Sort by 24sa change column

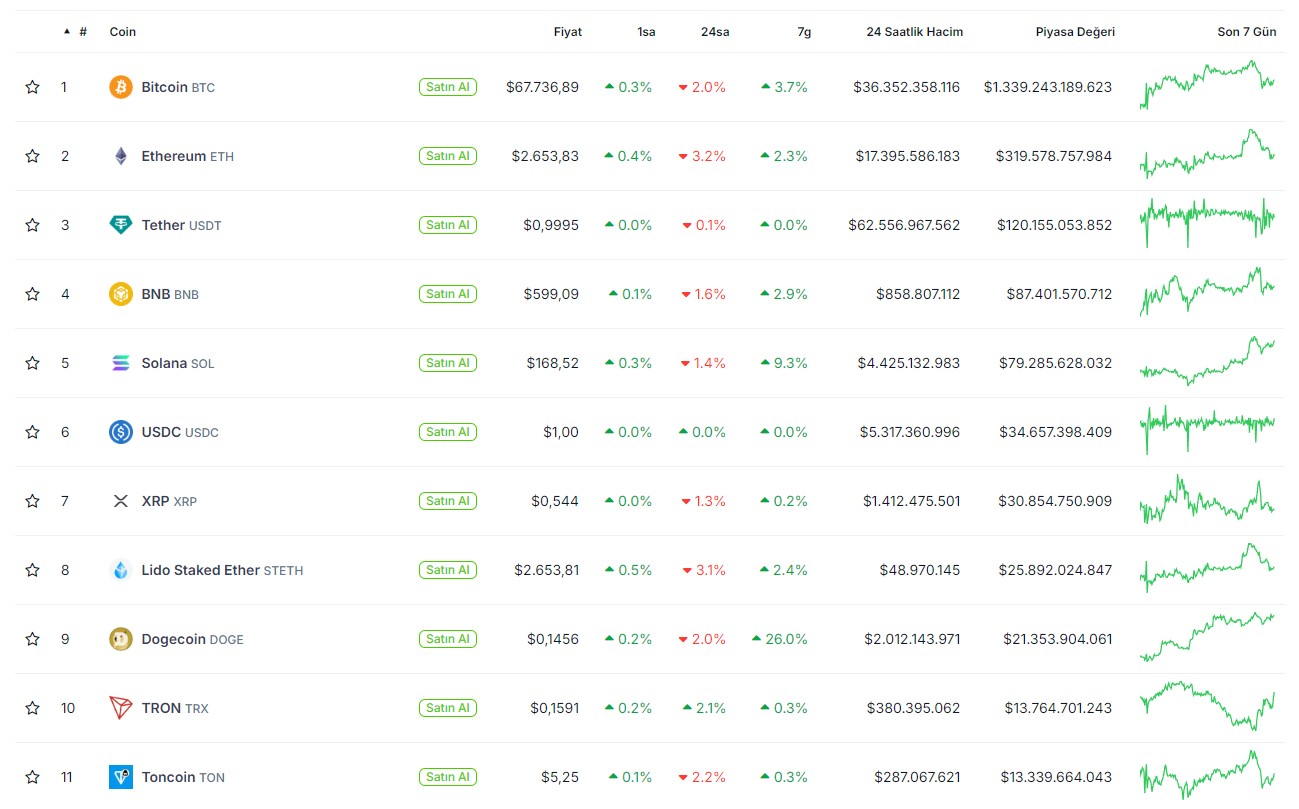click(715, 32)
